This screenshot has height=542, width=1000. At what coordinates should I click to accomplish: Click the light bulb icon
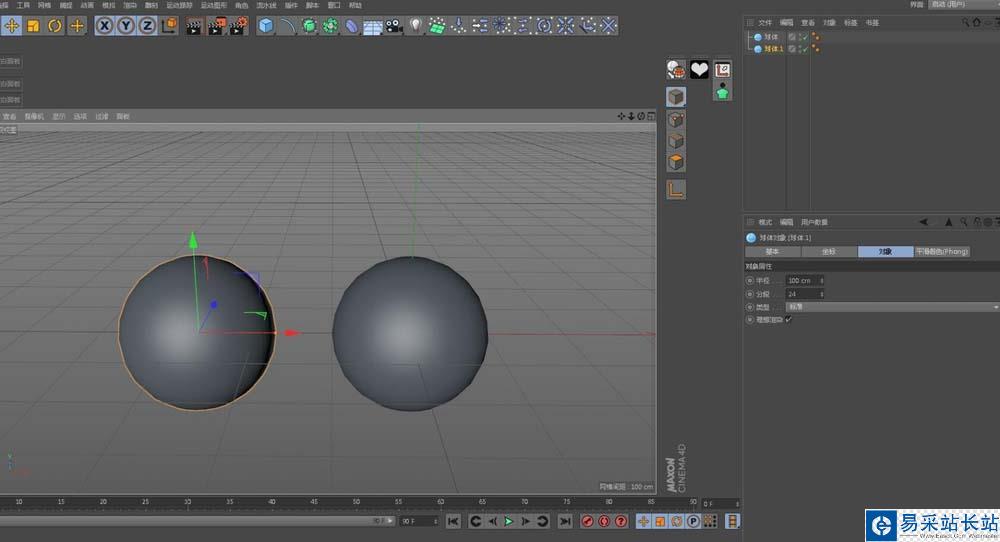pyautogui.click(x=415, y=25)
